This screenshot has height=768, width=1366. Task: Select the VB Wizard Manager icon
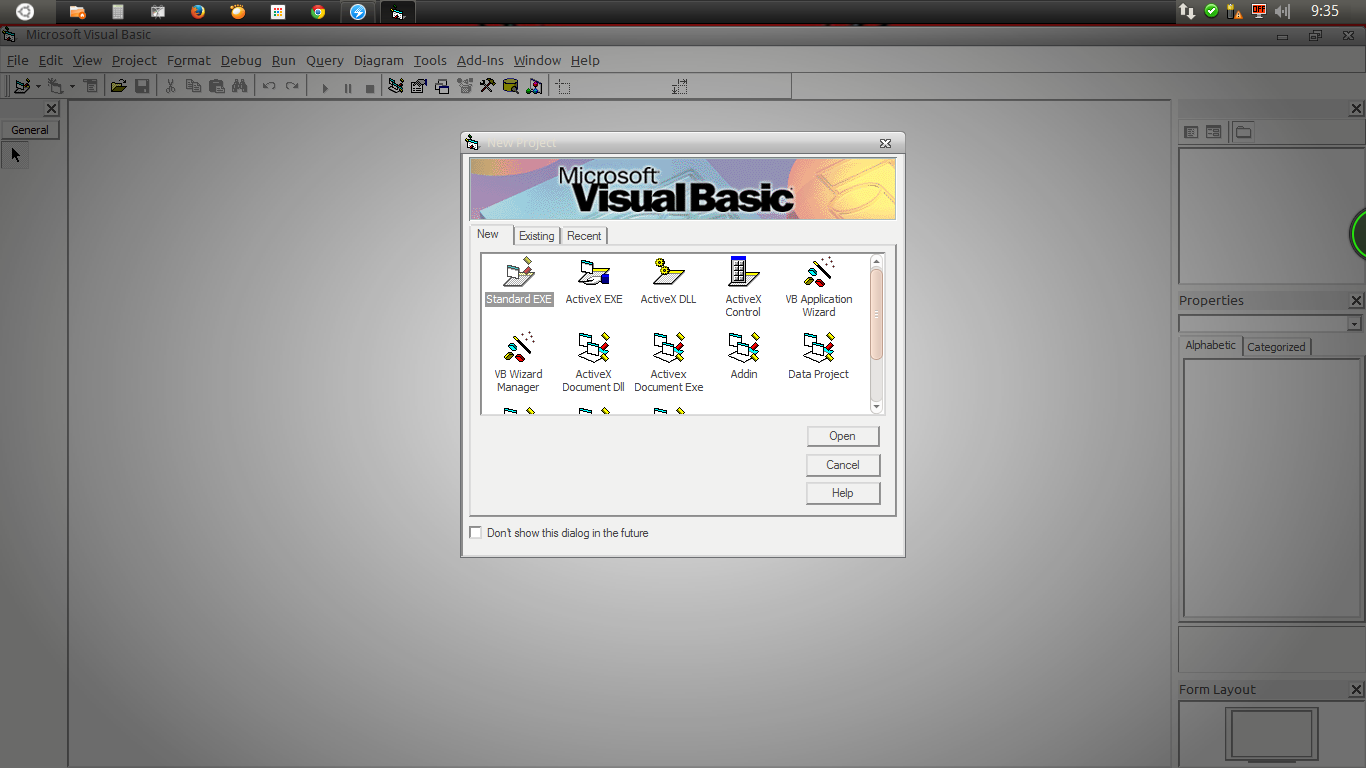click(518, 362)
